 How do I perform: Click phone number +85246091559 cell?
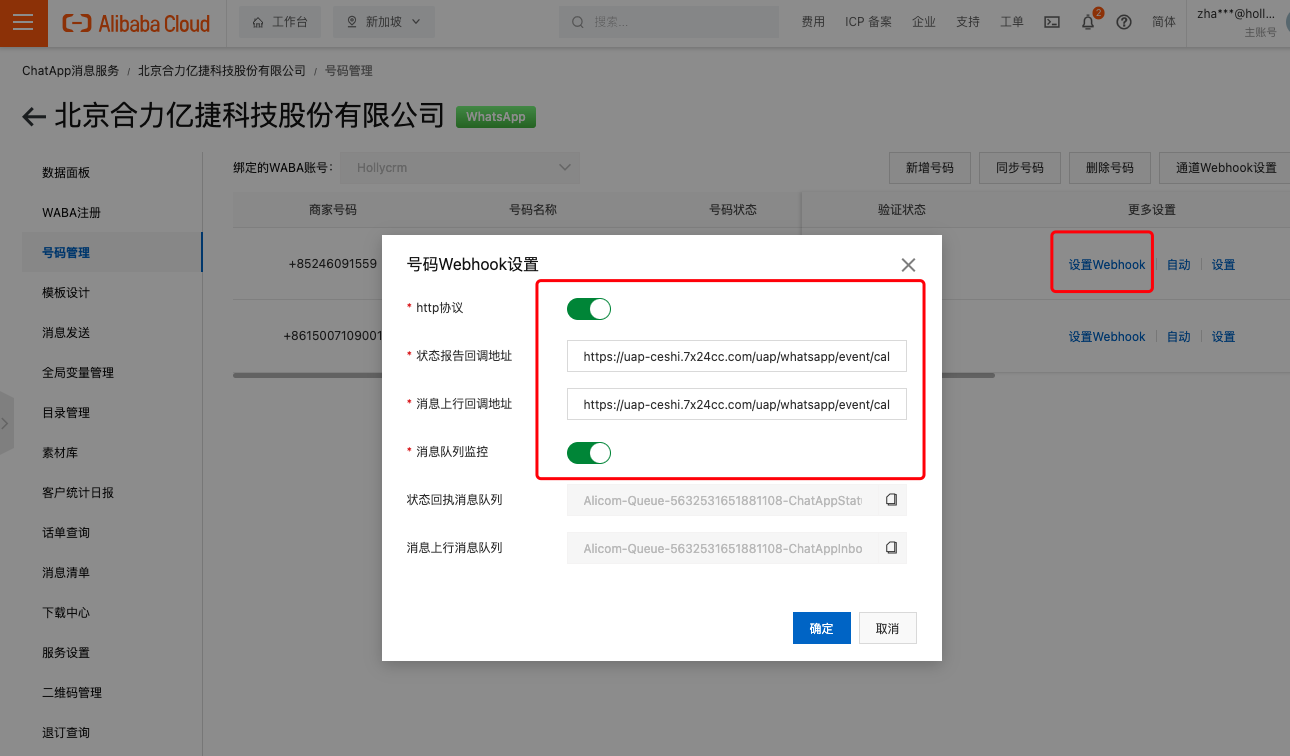coord(333,264)
